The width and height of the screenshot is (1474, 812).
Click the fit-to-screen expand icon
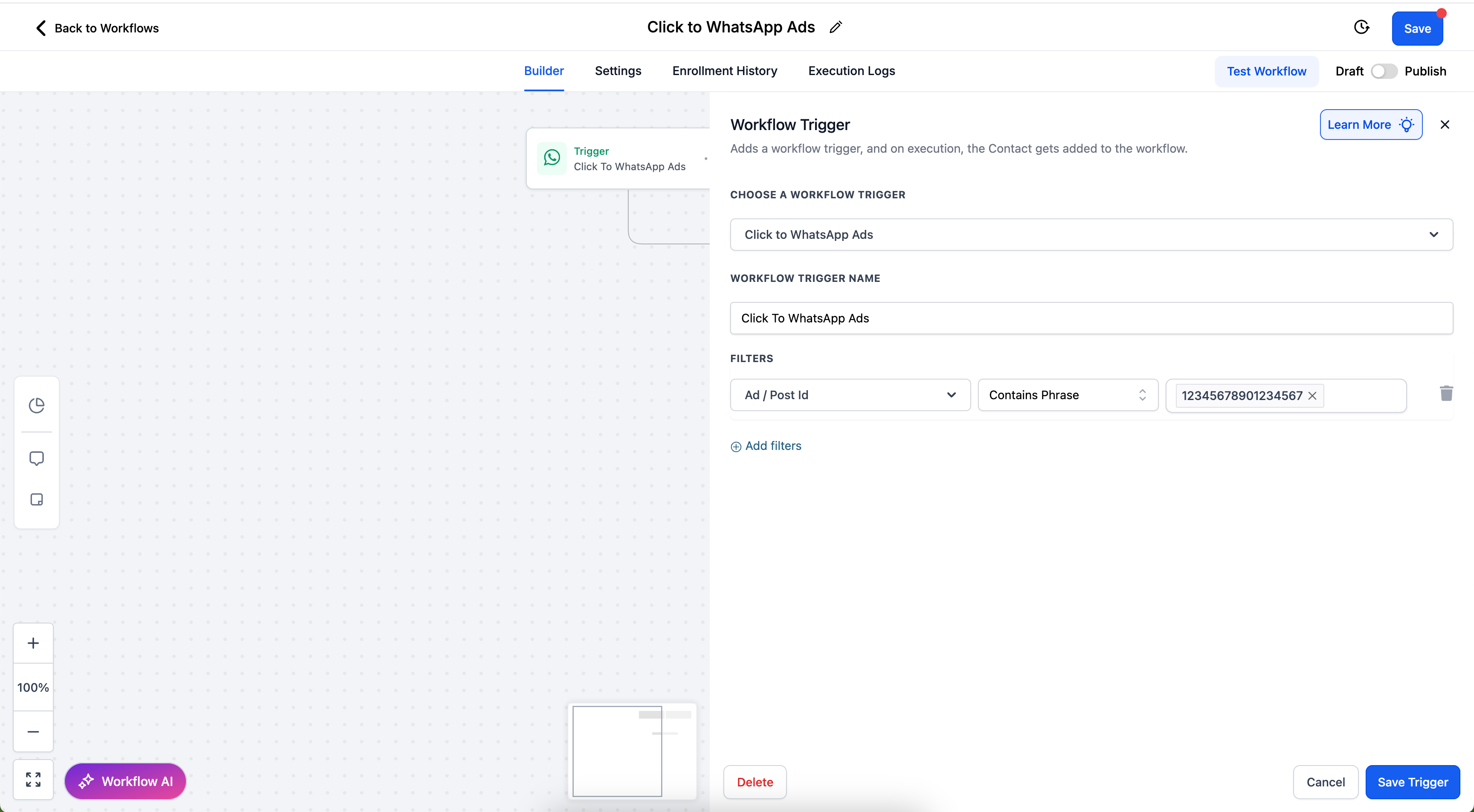pos(33,780)
